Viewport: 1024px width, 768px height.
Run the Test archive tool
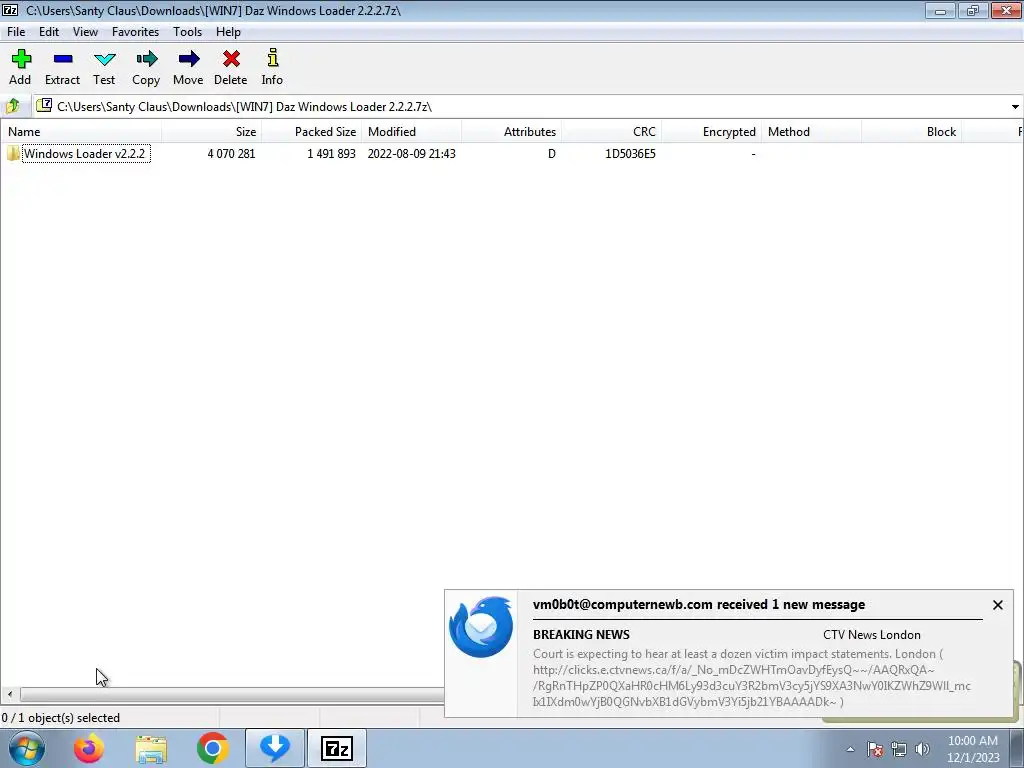click(104, 59)
